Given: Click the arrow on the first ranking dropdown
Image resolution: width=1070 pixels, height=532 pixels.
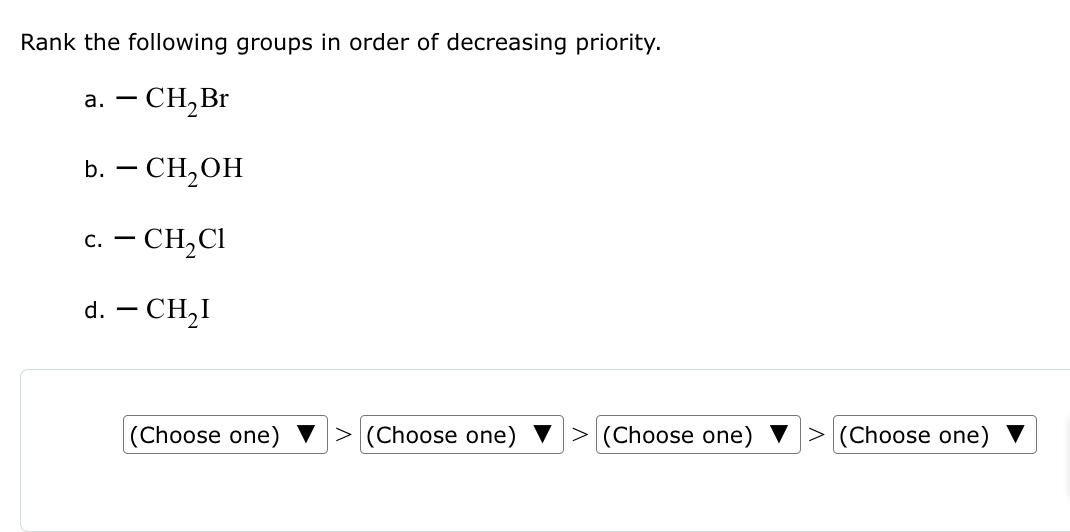Looking at the screenshot, I should 308,435.
